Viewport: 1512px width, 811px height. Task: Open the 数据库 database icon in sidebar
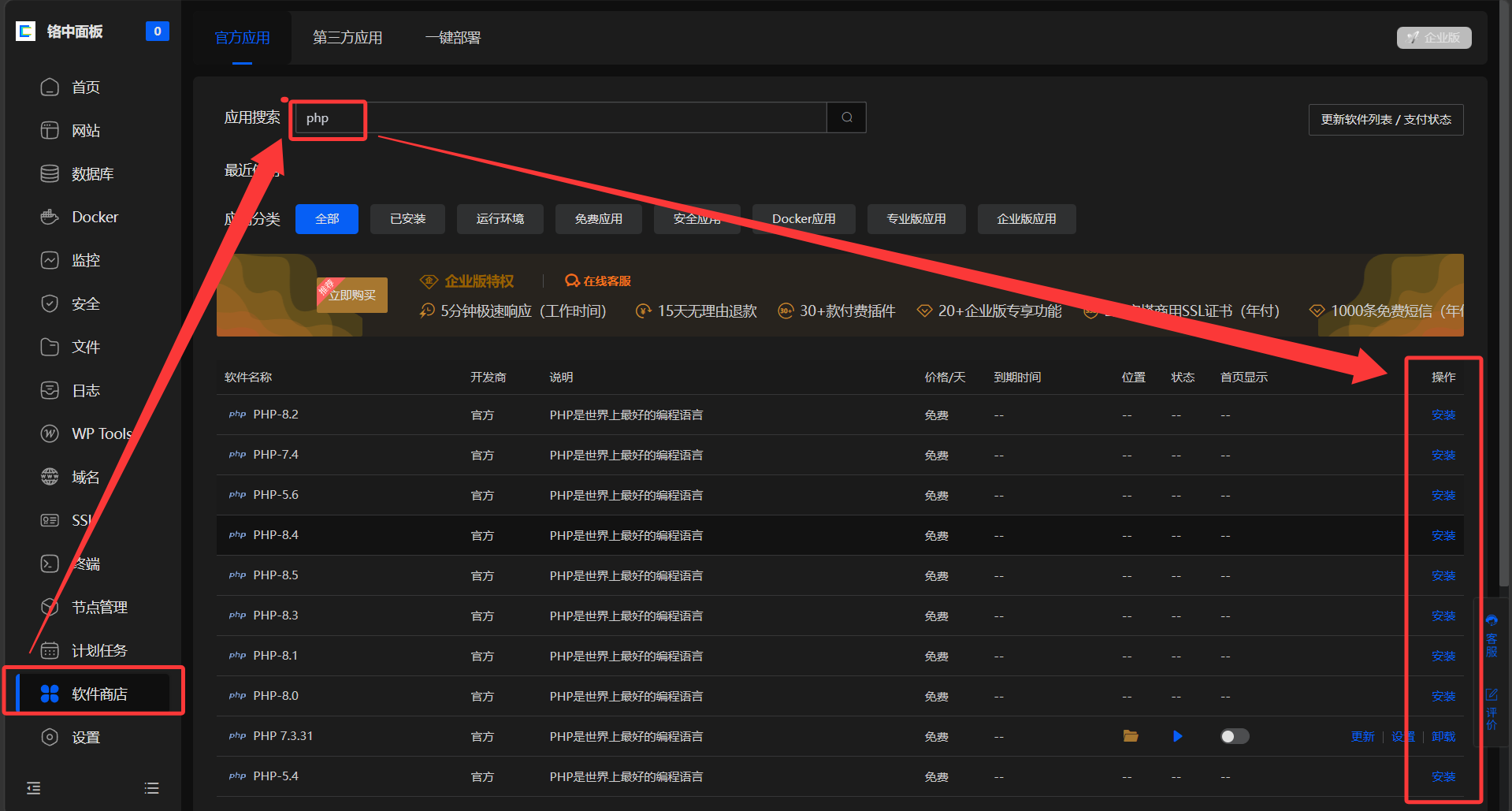[x=50, y=173]
